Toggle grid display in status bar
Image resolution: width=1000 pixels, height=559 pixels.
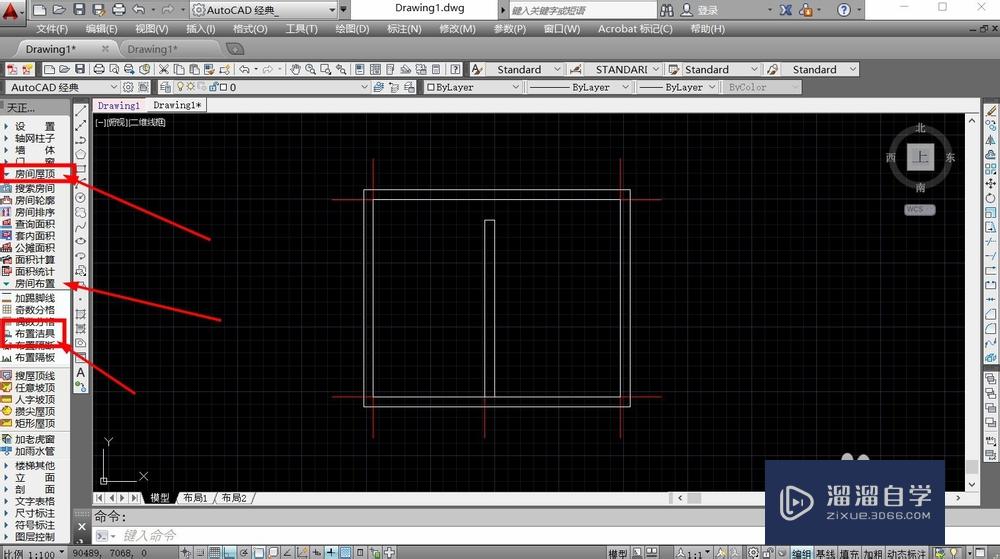coord(215,553)
